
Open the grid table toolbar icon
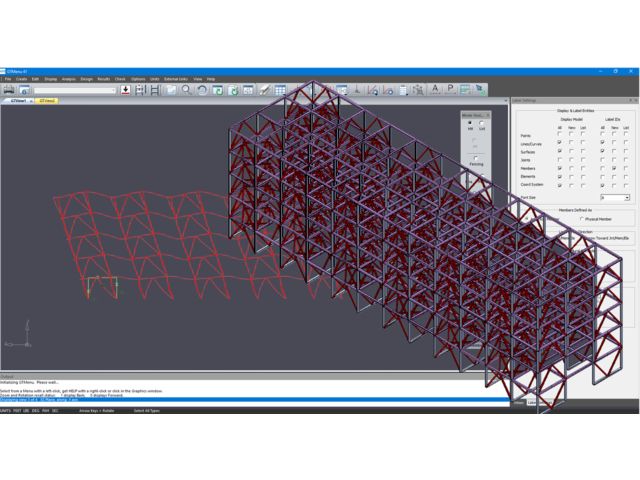click(280, 90)
